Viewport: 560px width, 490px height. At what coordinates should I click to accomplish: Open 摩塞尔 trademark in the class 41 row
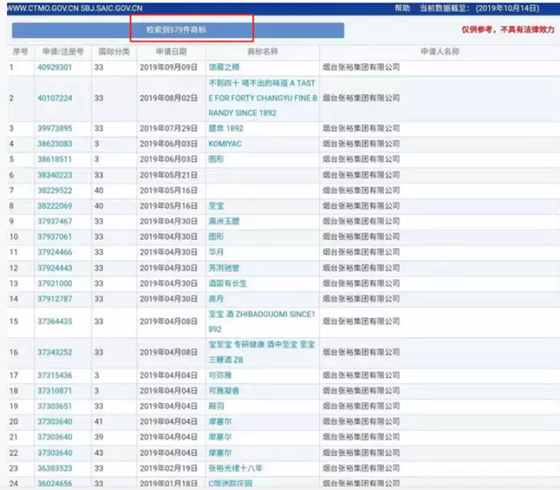coord(220,422)
